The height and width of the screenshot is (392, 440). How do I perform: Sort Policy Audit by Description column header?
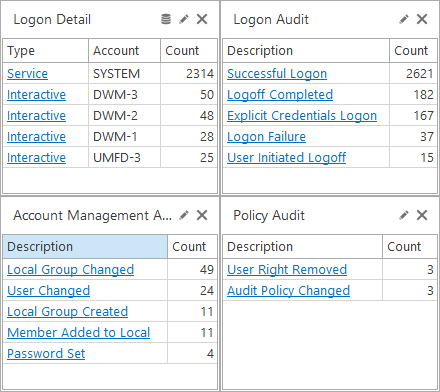pyautogui.click(x=302, y=247)
